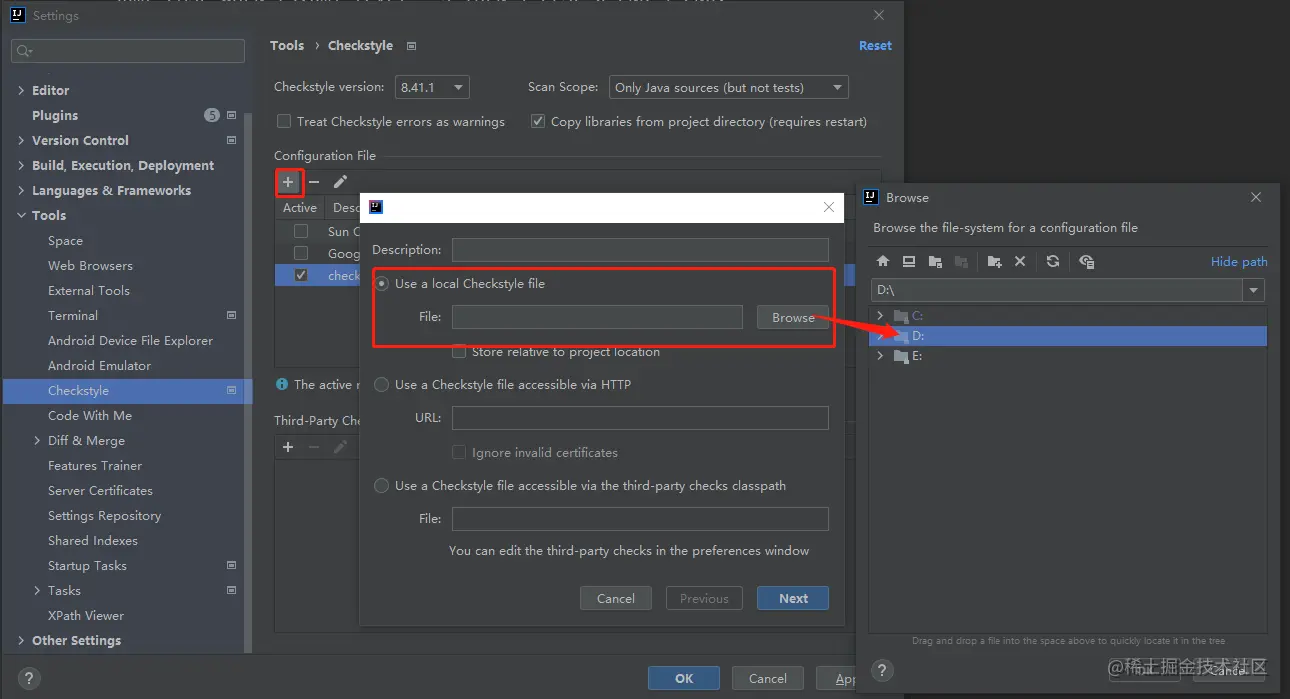
Task: Click the Tools breadcrumb in header
Action: 287,46
